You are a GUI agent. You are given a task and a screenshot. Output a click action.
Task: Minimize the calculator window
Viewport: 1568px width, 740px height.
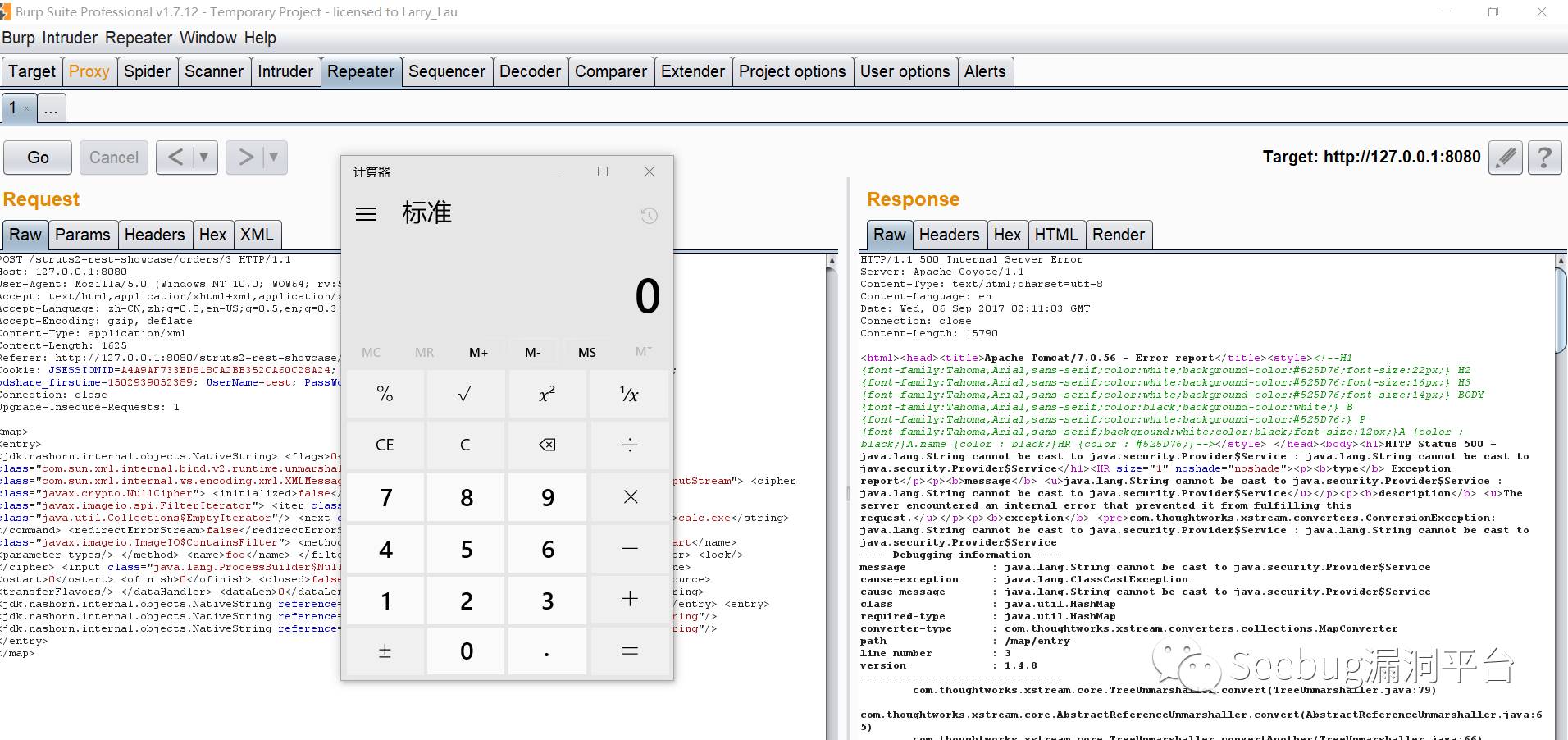click(x=556, y=171)
